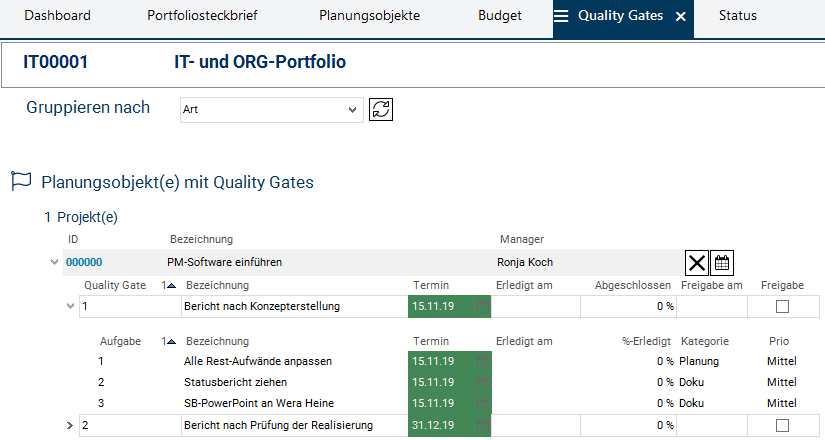Tick Freigabe checkbox for Quality Gate 1
The height and width of the screenshot is (440, 825).
tap(782, 306)
